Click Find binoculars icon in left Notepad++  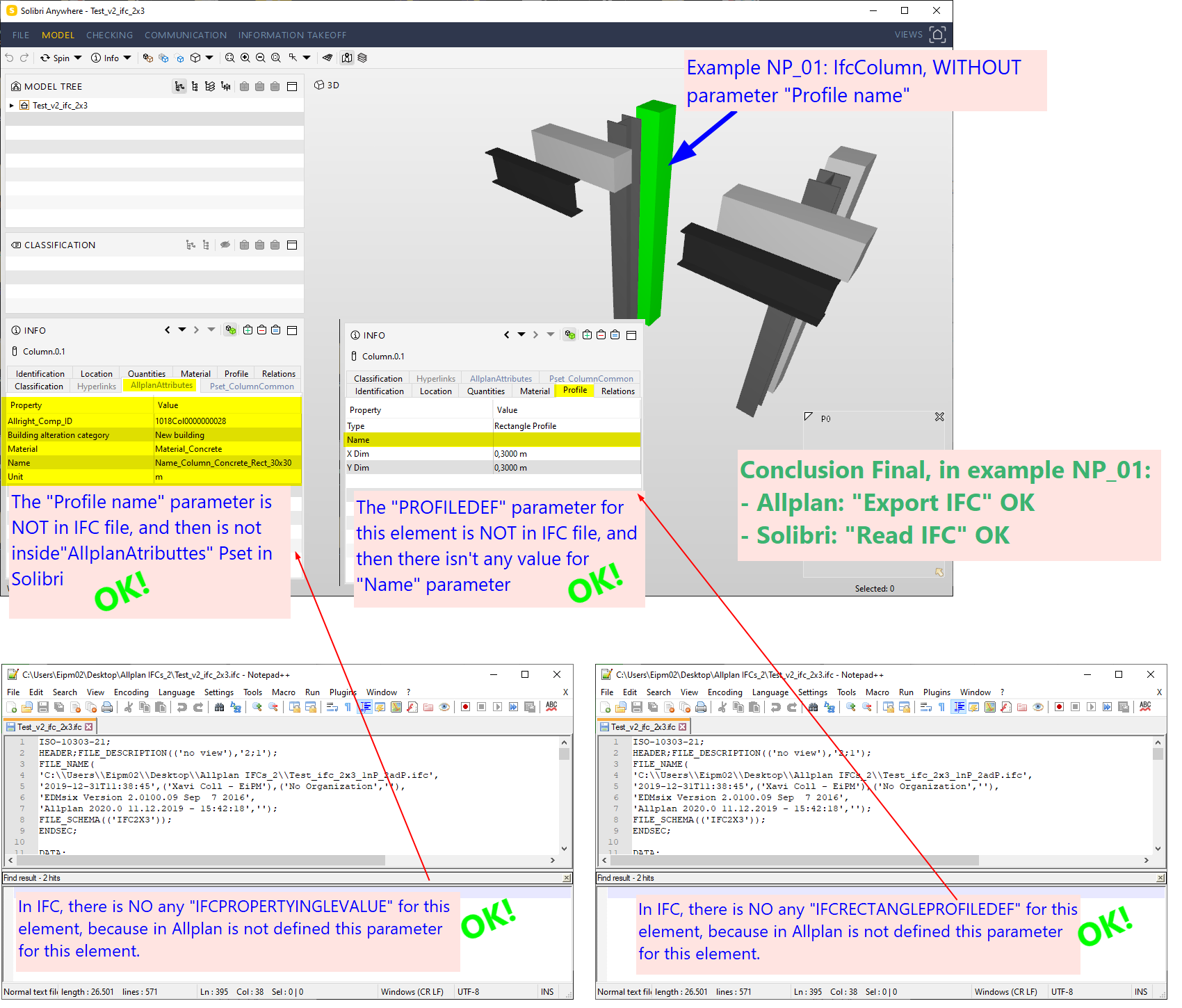(220, 707)
